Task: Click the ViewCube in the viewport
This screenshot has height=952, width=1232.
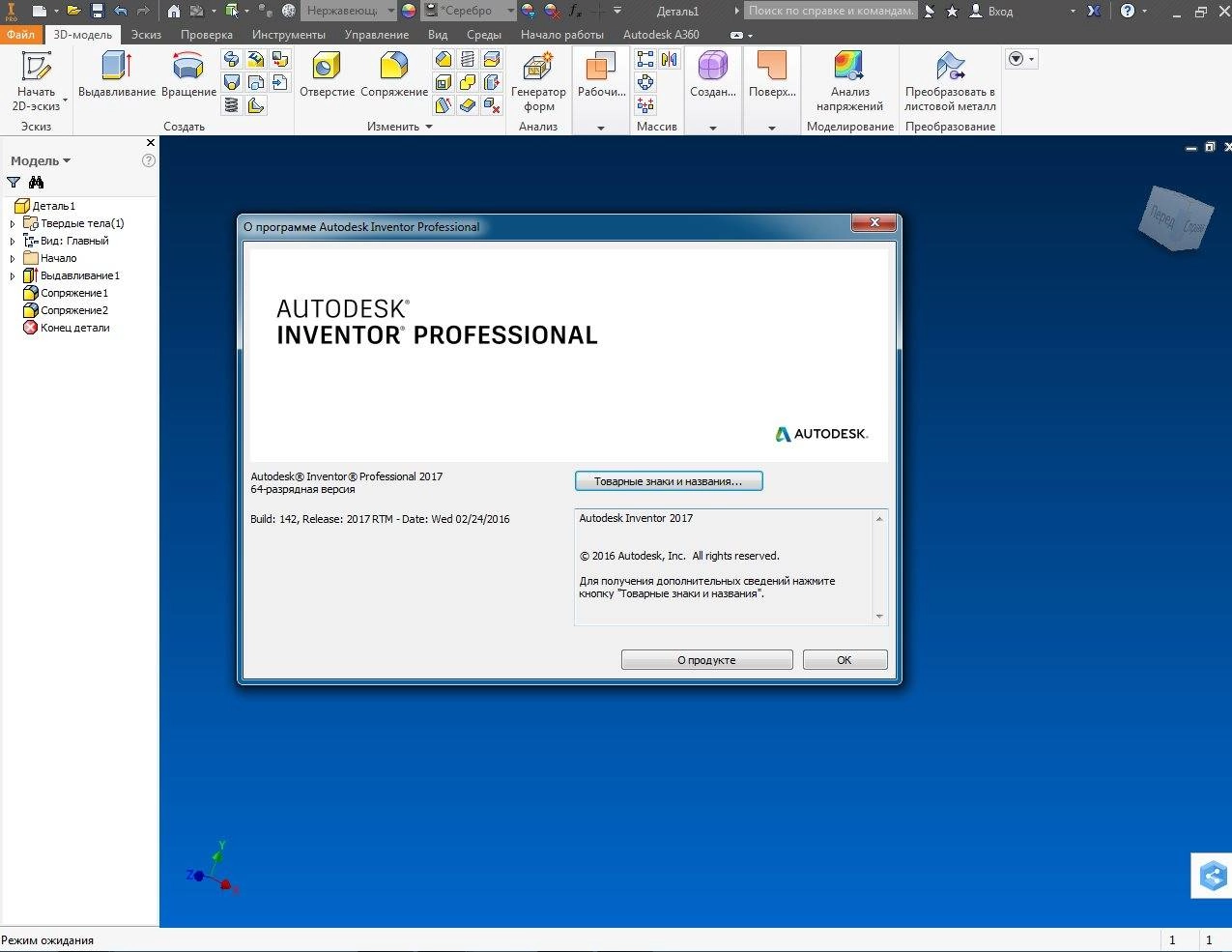Action: 1178,218
